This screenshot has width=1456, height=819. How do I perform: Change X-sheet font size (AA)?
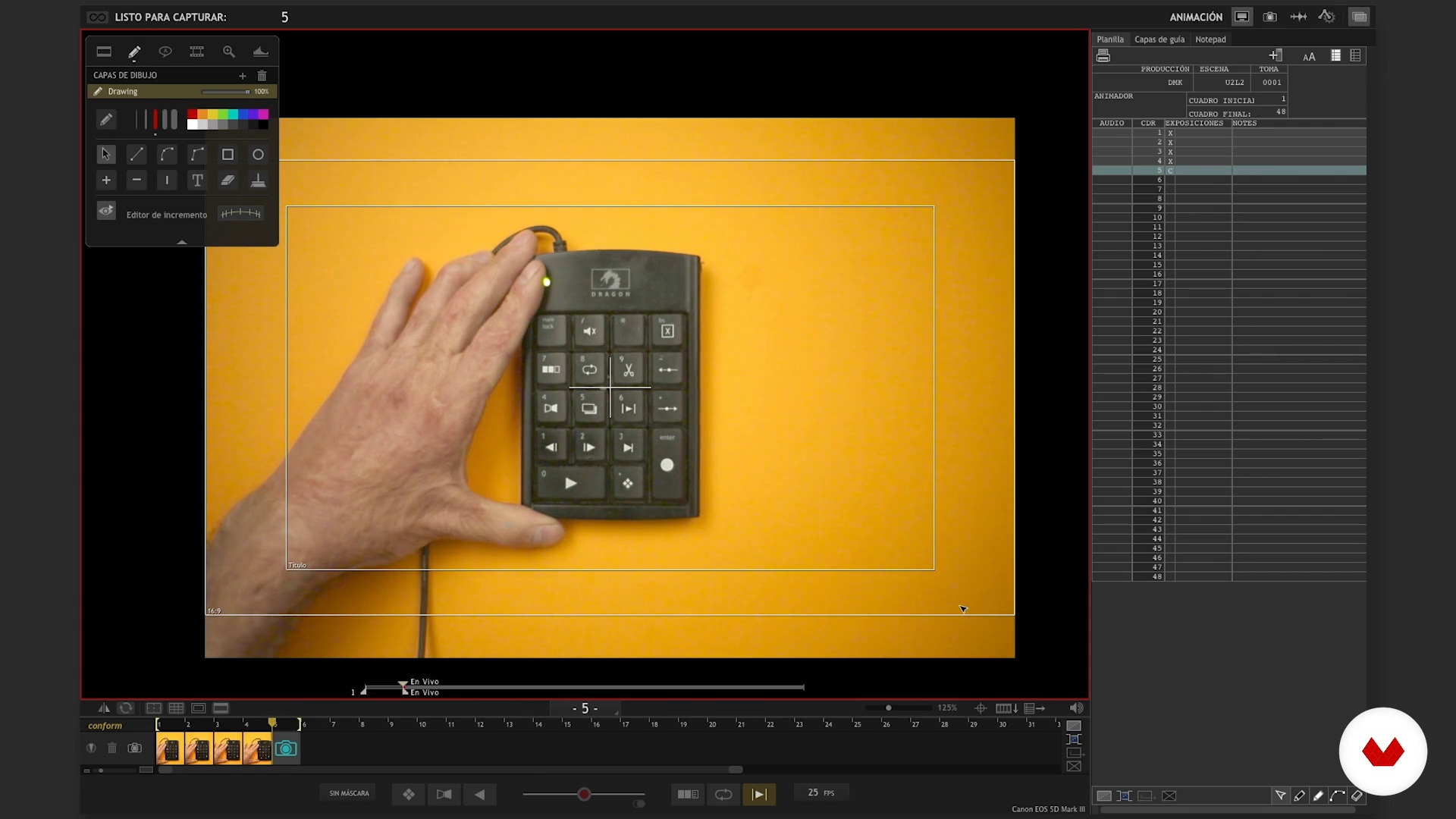click(x=1309, y=57)
